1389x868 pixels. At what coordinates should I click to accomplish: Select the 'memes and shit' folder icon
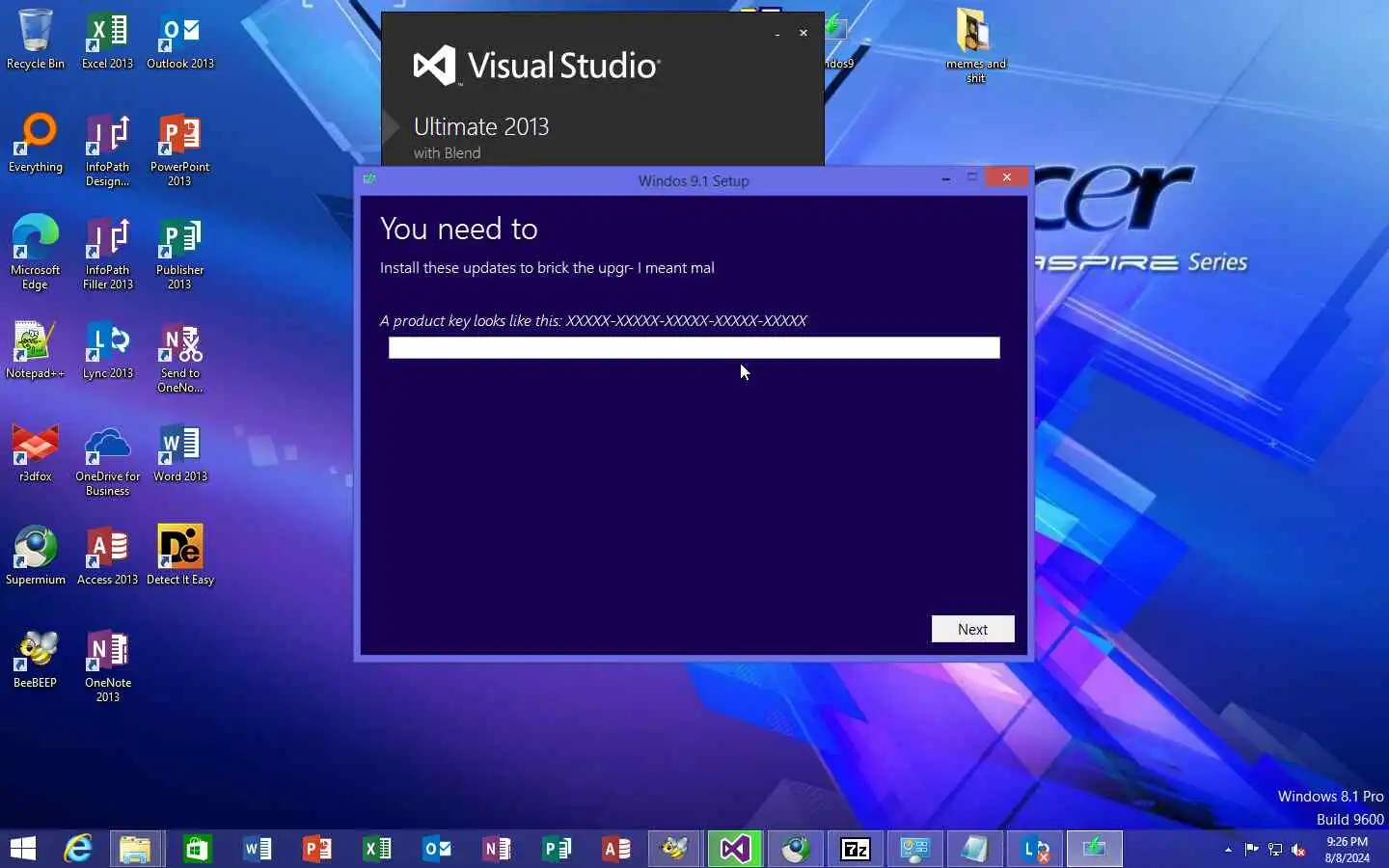pyautogui.click(x=975, y=45)
